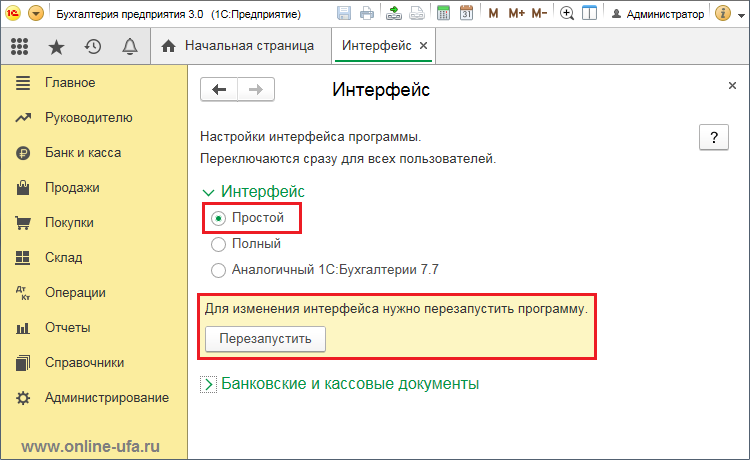This screenshot has width=750, height=460.
Task: Open the service dropdown arrow beside info icon
Action: point(741,15)
